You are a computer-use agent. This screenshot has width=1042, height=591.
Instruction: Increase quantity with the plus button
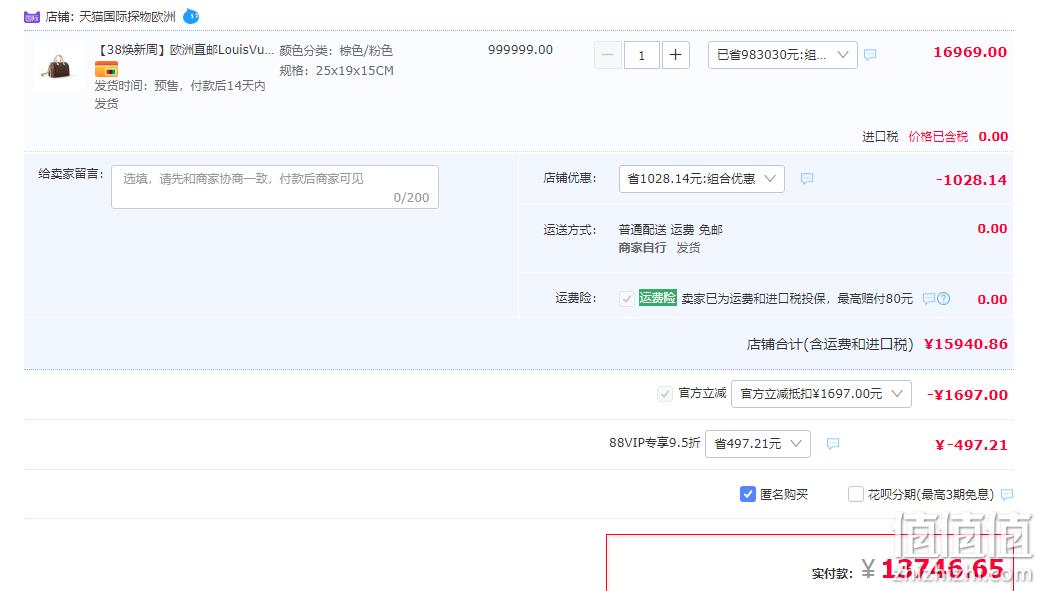click(x=675, y=55)
